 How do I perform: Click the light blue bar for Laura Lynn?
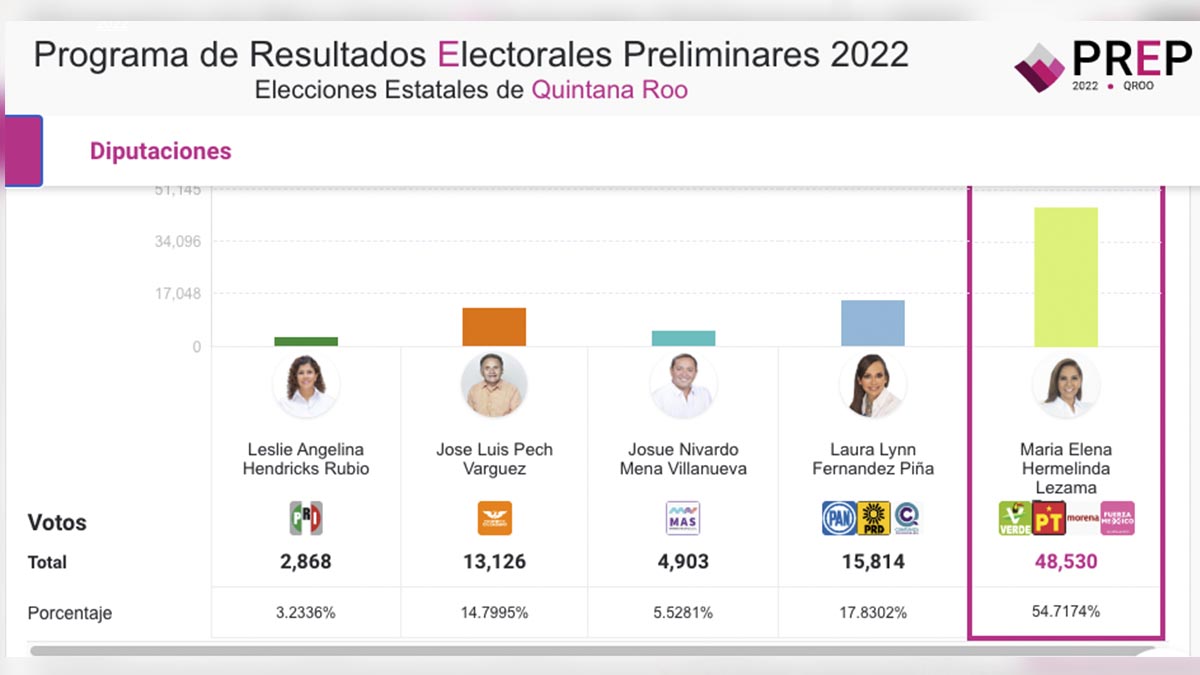click(x=872, y=323)
